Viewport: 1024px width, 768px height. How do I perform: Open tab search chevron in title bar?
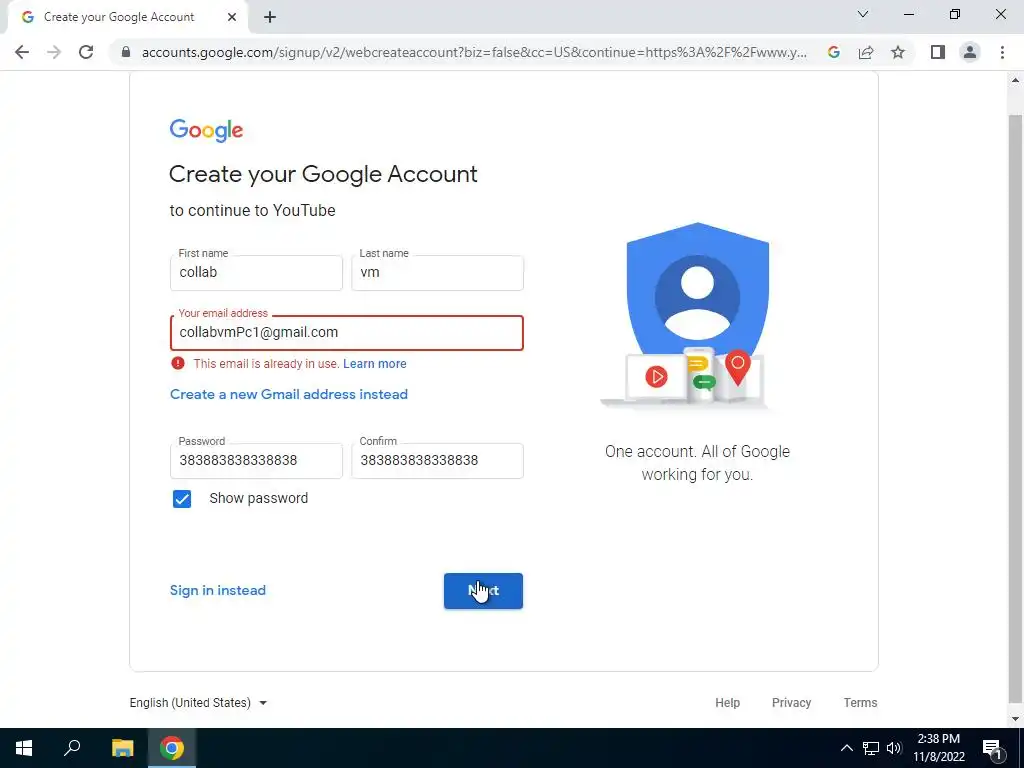pyautogui.click(x=863, y=14)
